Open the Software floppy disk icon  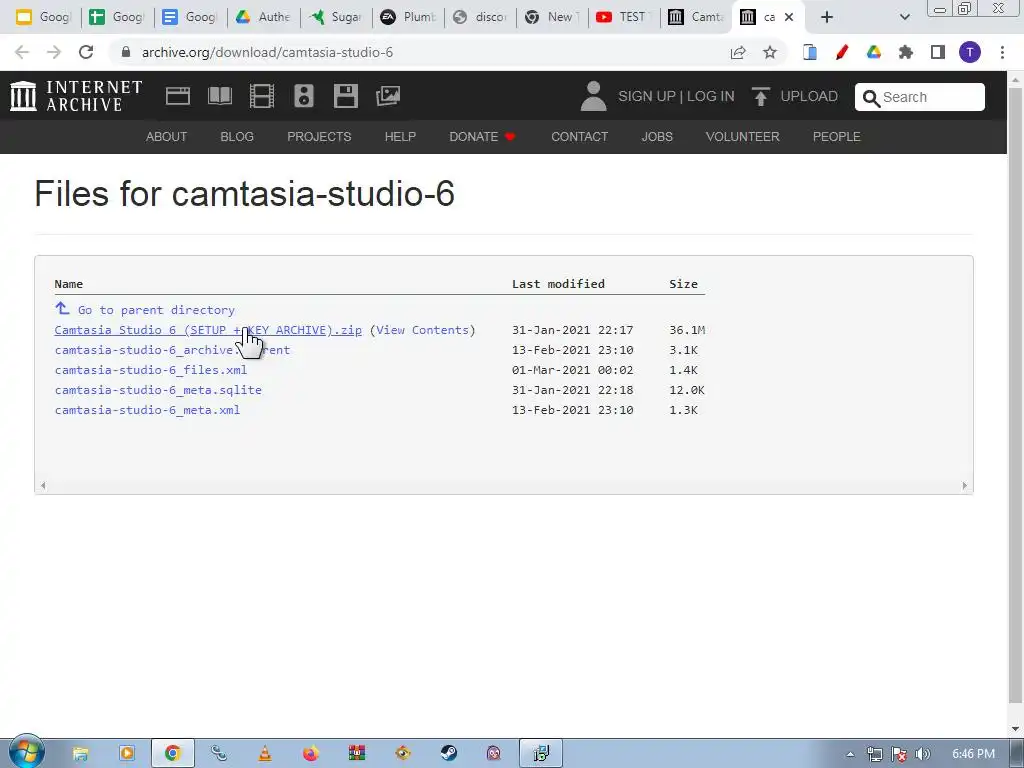point(345,96)
